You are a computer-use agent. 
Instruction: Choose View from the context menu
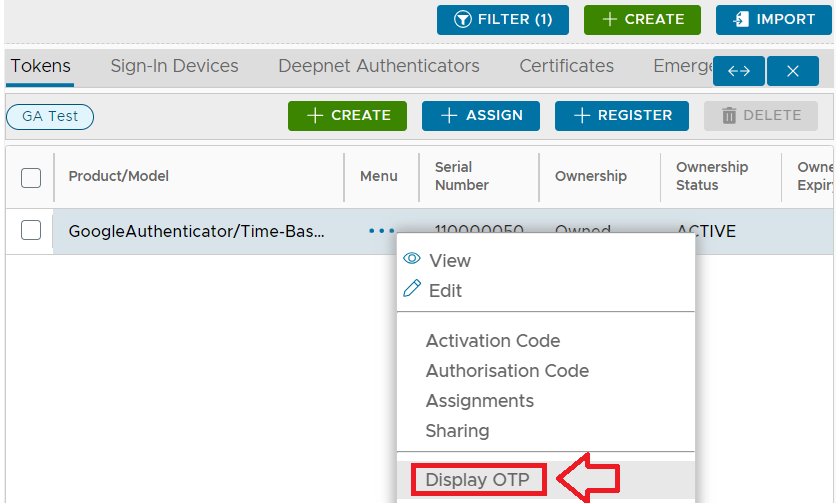coord(449,261)
